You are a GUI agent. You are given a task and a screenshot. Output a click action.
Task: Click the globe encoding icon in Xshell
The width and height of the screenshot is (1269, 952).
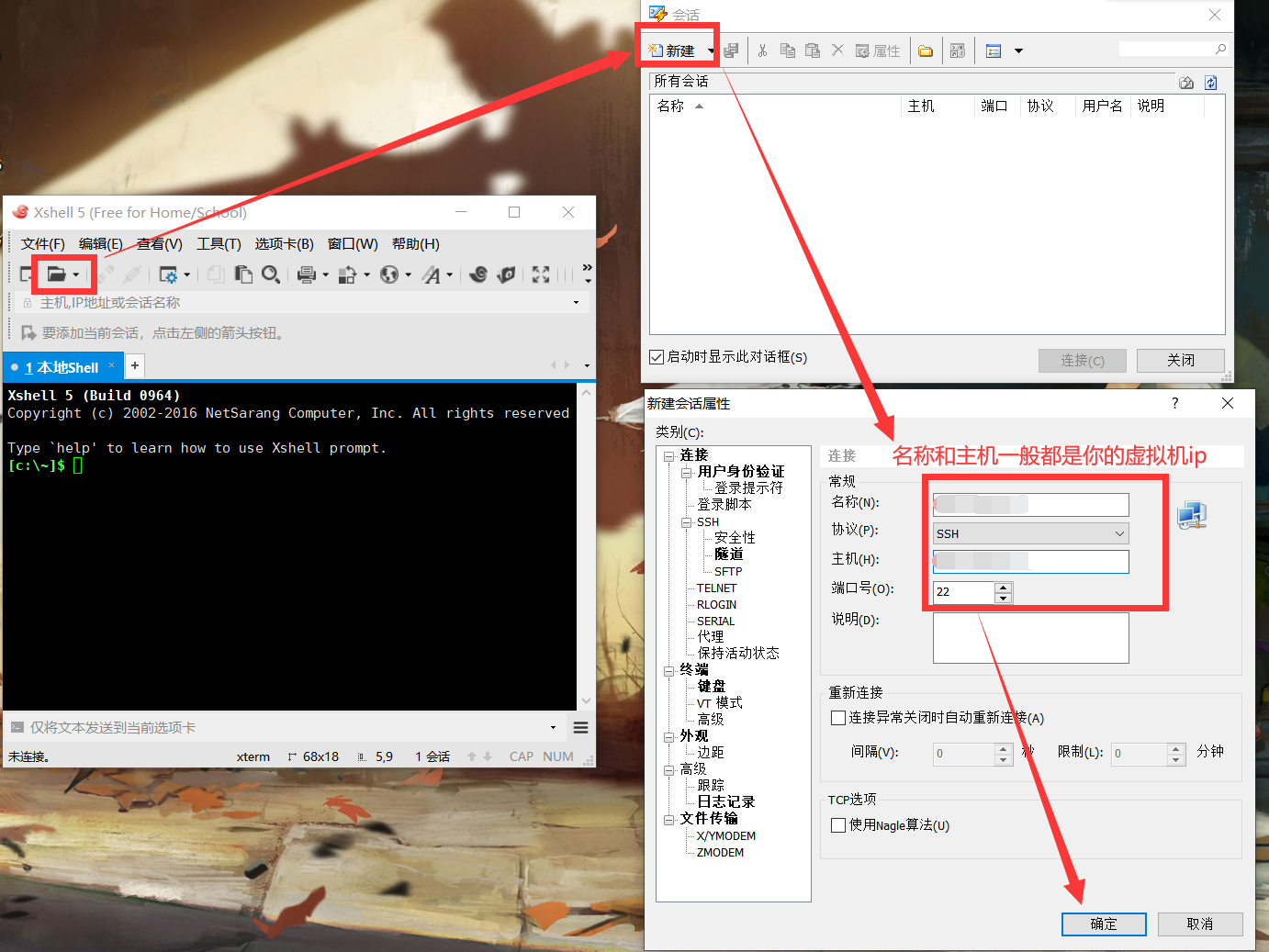coord(389,274)
